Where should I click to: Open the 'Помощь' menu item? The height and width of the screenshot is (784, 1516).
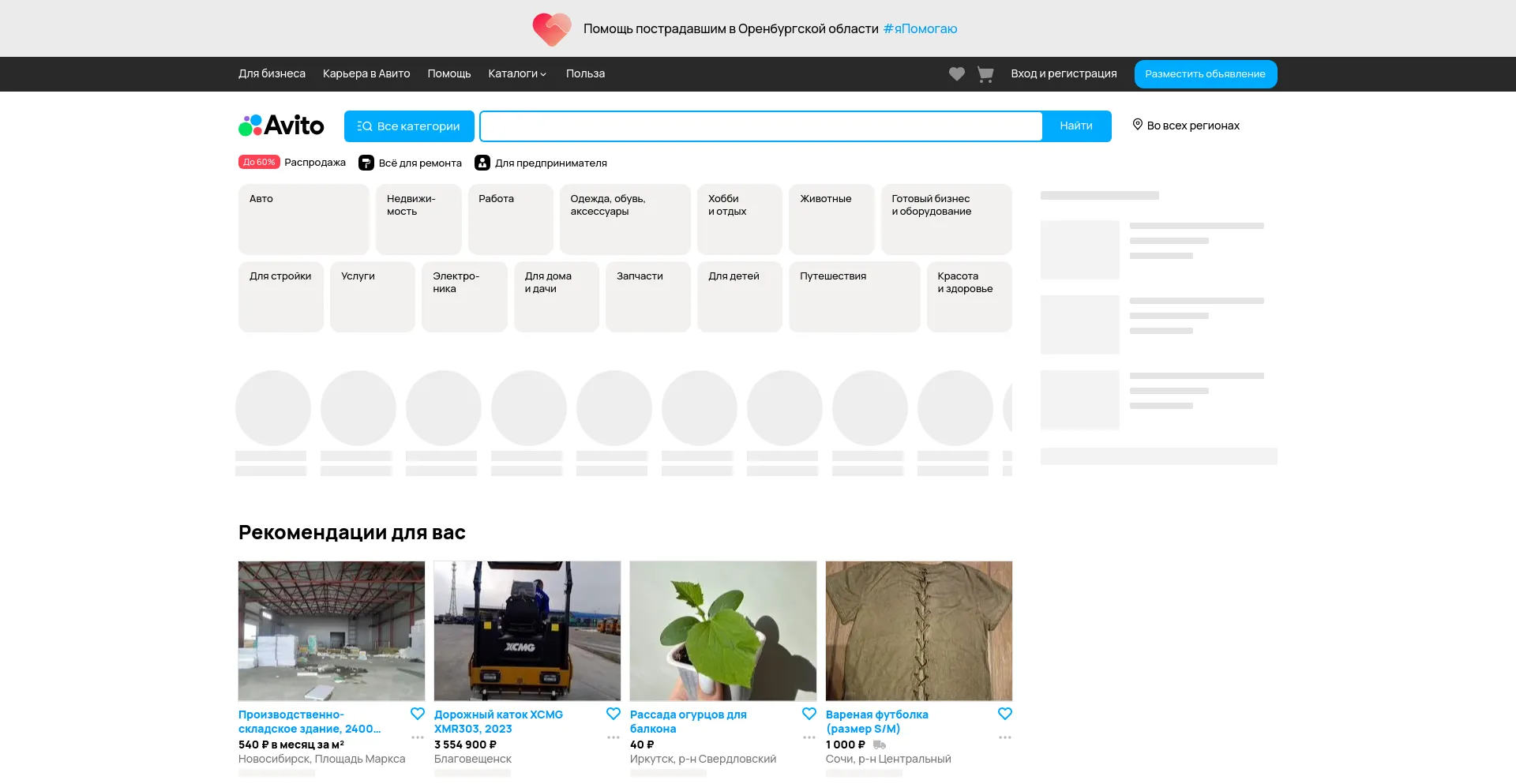[x=449, y=73]
